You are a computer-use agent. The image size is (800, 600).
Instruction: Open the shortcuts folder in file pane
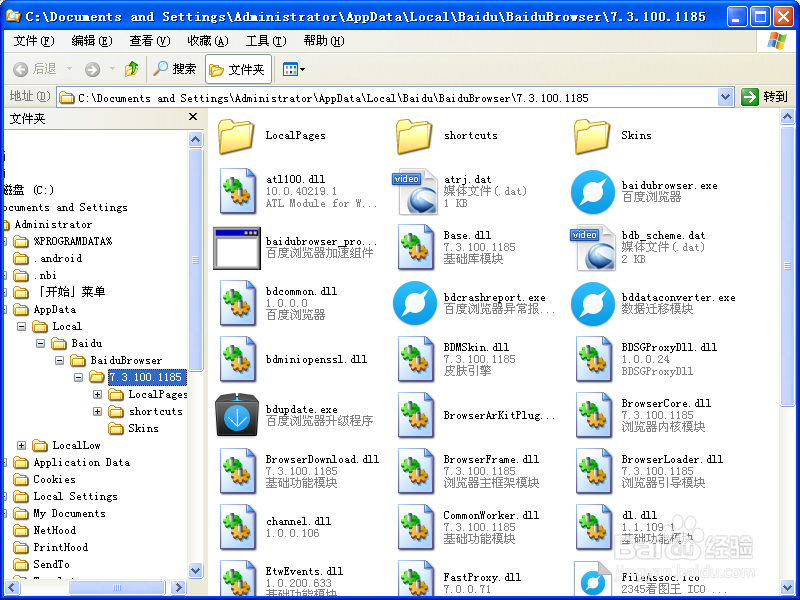tap(414, 136)
